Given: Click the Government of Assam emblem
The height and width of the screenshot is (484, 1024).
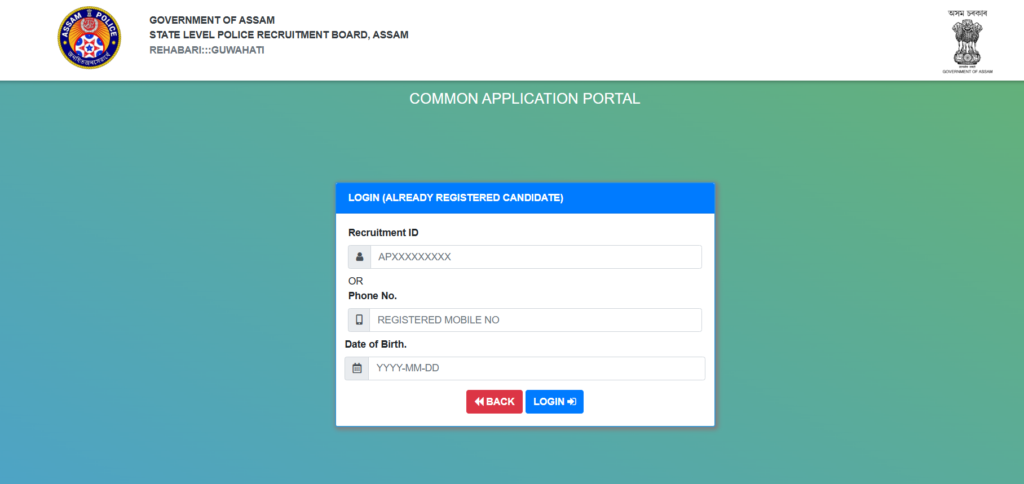Looking at the screenshot, I should [967, 42].
